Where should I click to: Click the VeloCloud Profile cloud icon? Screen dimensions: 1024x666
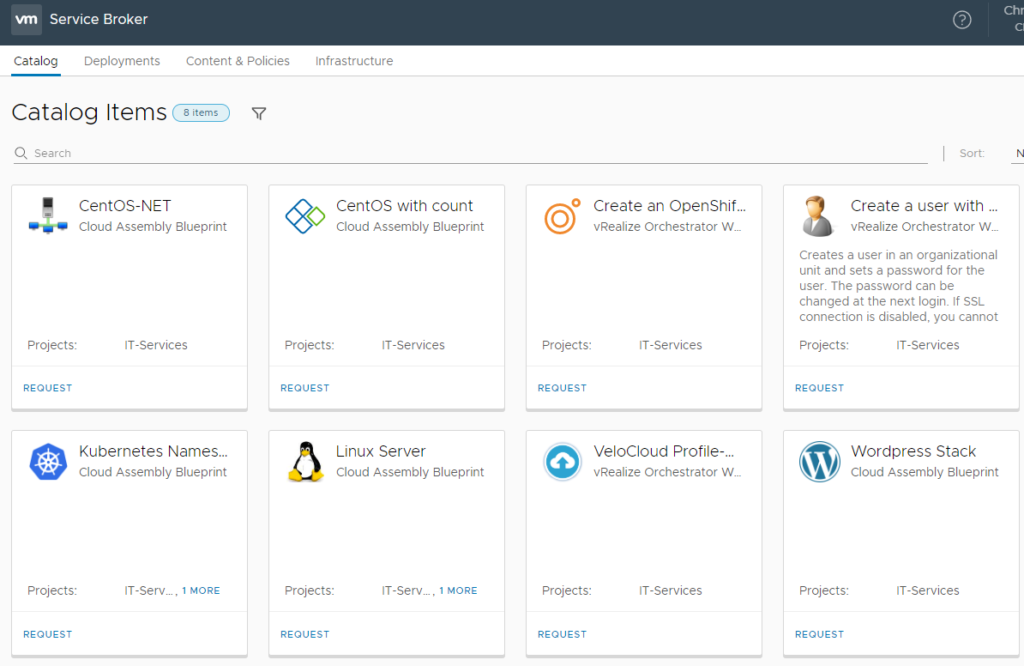(x=562, y=462)
